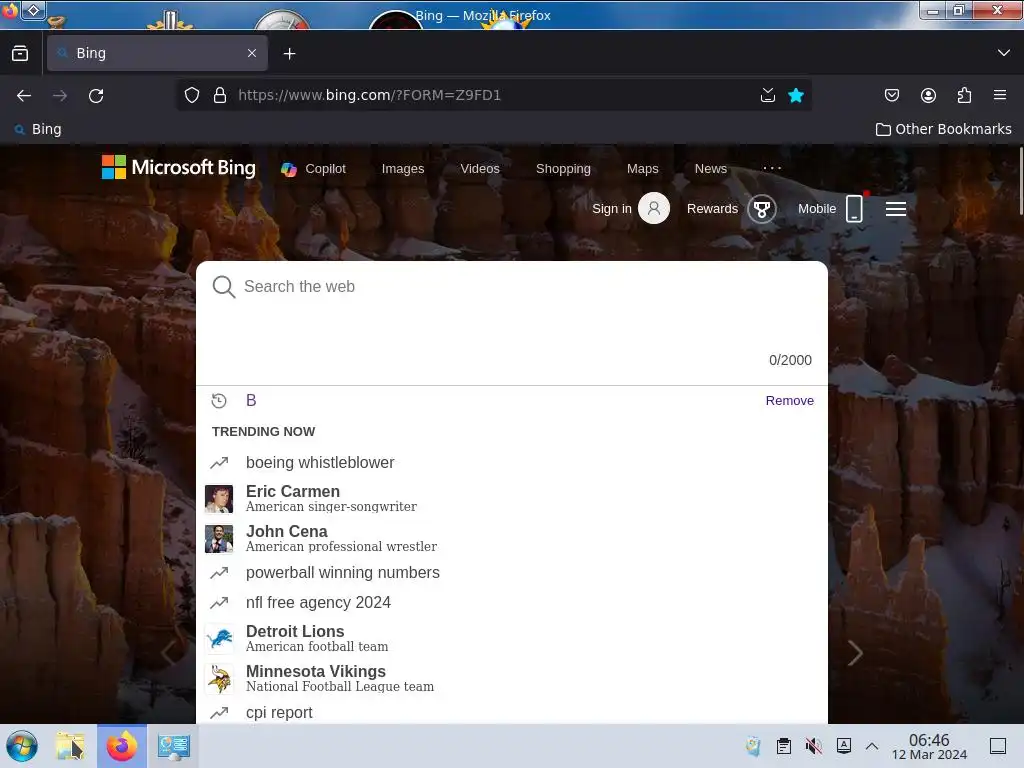Select the Minnesota Vikings suggestion
Viewport: 1024px width, 768px height.
(512, 678)
